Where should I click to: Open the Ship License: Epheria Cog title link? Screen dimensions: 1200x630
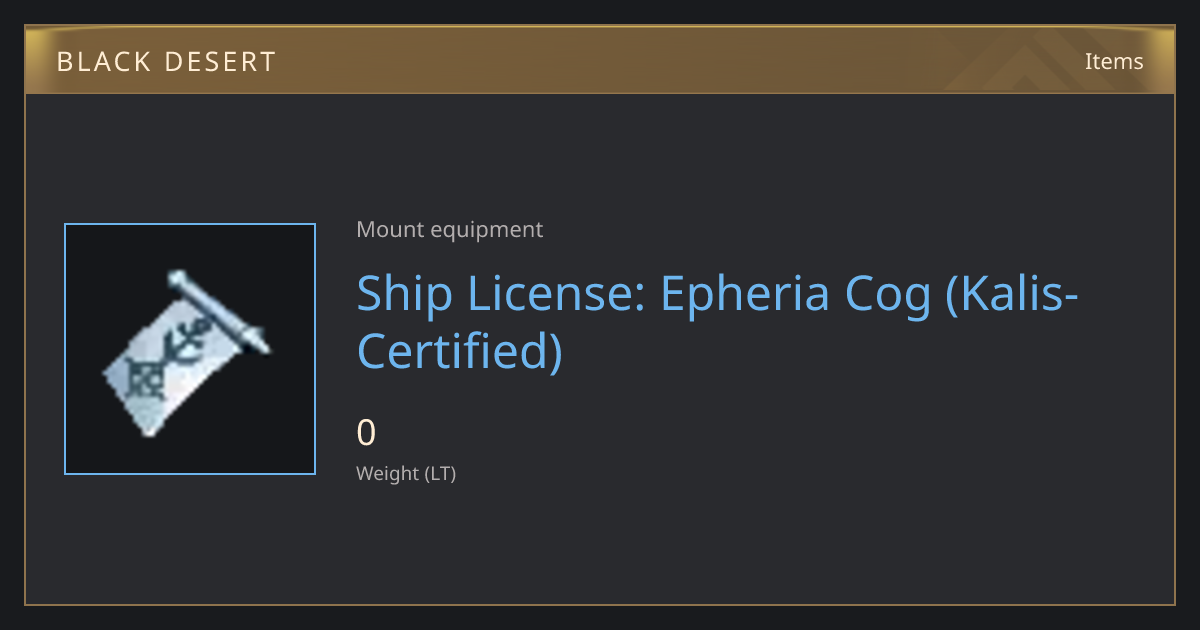(718, 322)
